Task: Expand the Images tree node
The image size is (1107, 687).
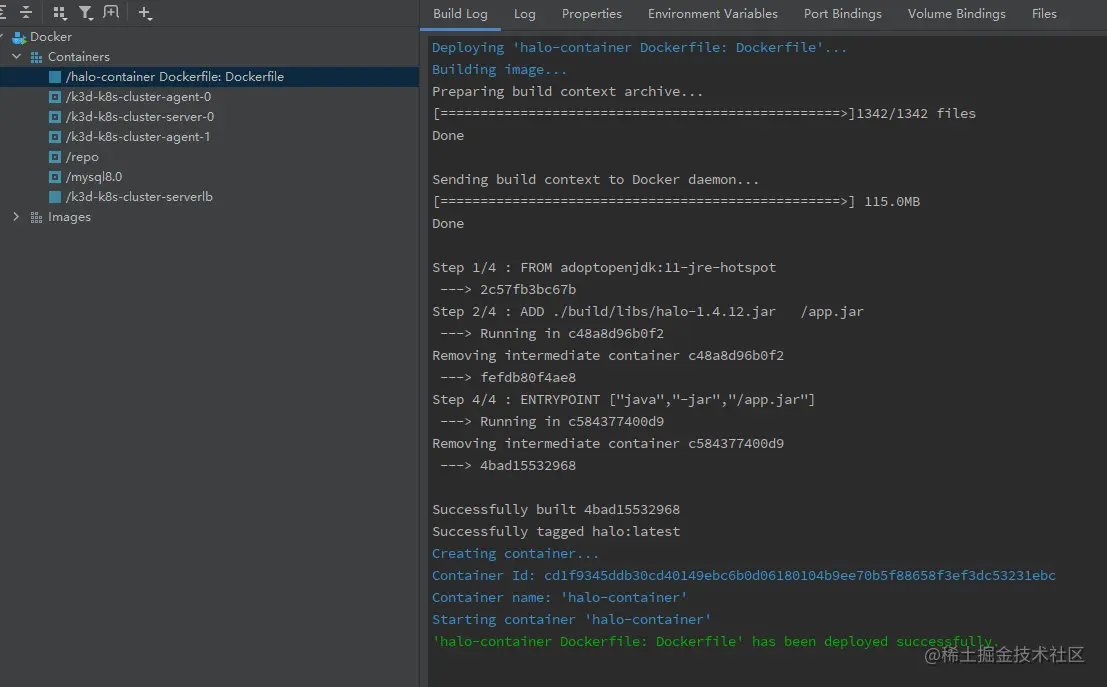Action: (16, 217)
